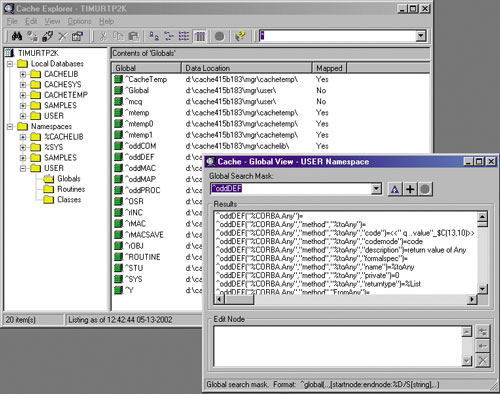Select the Routines folder under USER
Image resolution: width=500 pixels, height=394 pixels.
64,189
